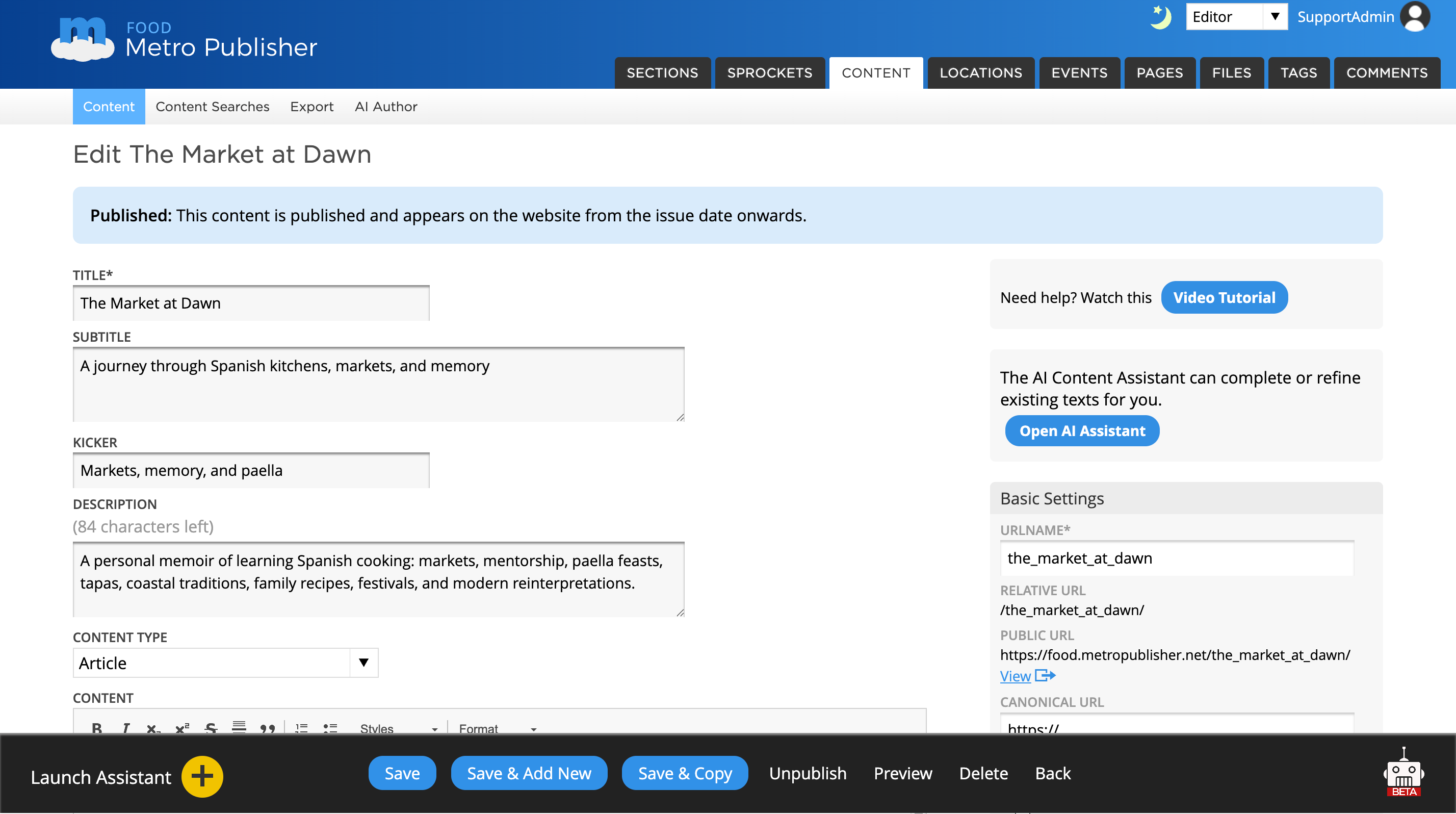This screenshot has height=814, width=1456.
Task: Apply strikethrough from the editor toolbar
Action: pos(211,728)
